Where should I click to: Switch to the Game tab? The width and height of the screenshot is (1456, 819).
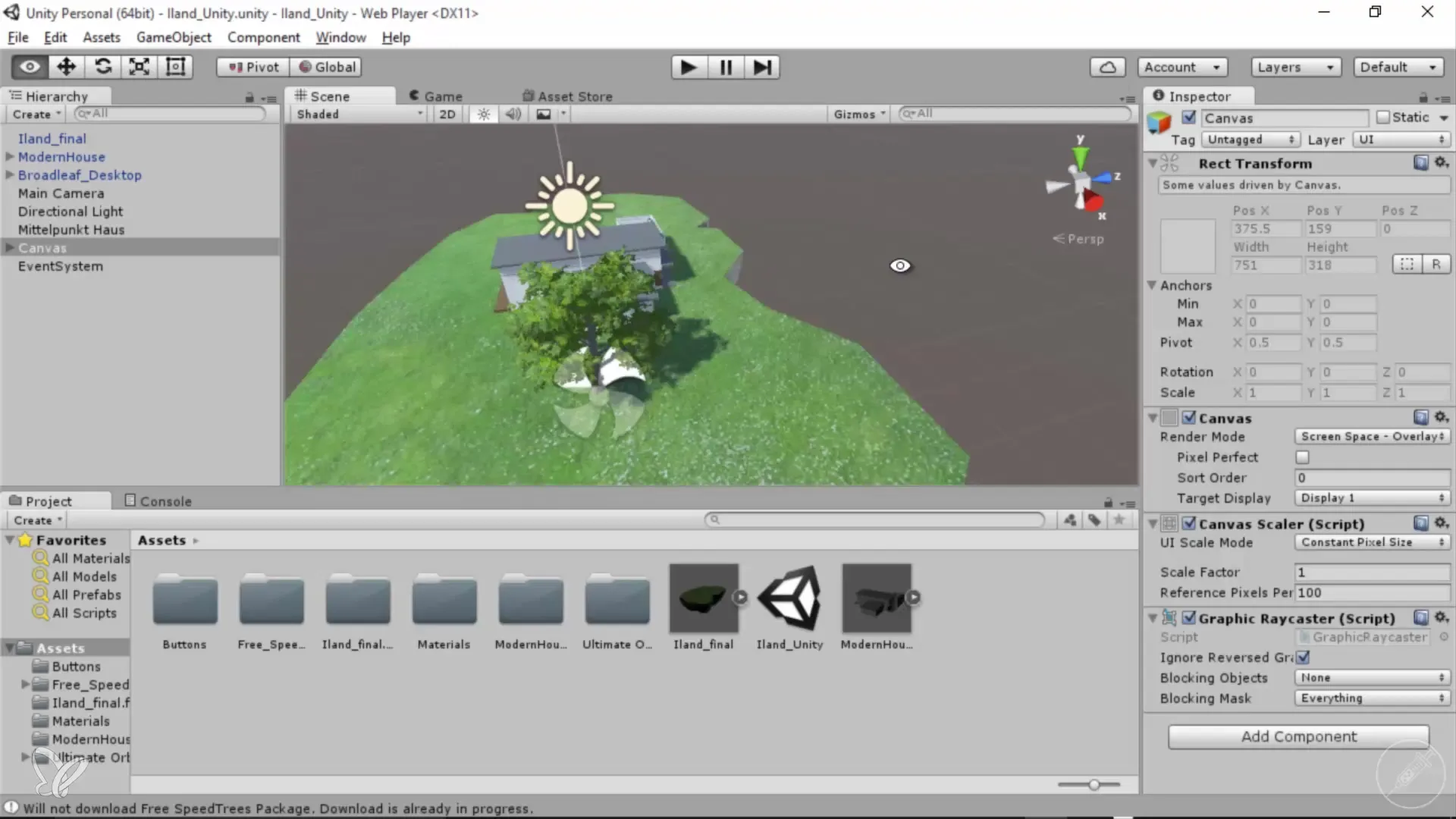tap(436, 96)
